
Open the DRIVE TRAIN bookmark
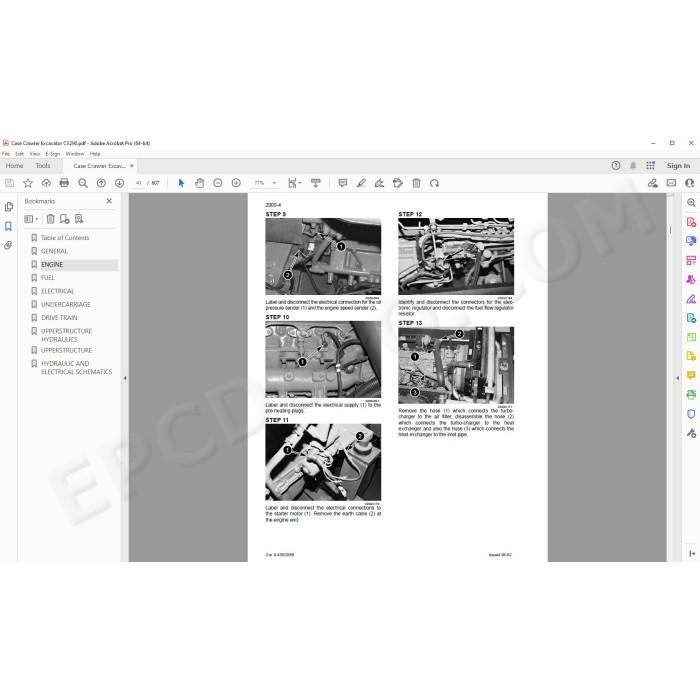click(x=59, y=318)
